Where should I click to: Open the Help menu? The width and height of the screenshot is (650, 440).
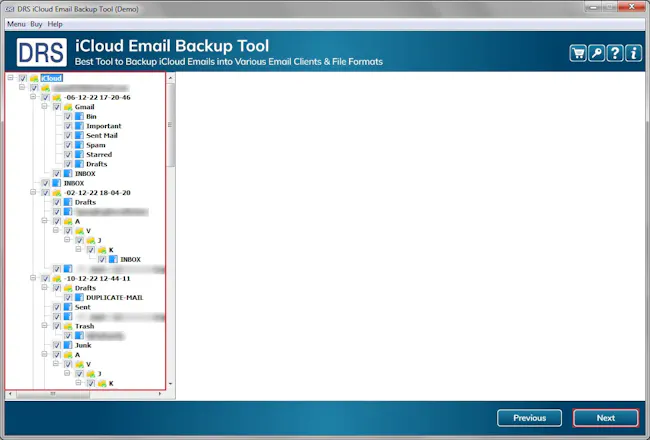55,24
